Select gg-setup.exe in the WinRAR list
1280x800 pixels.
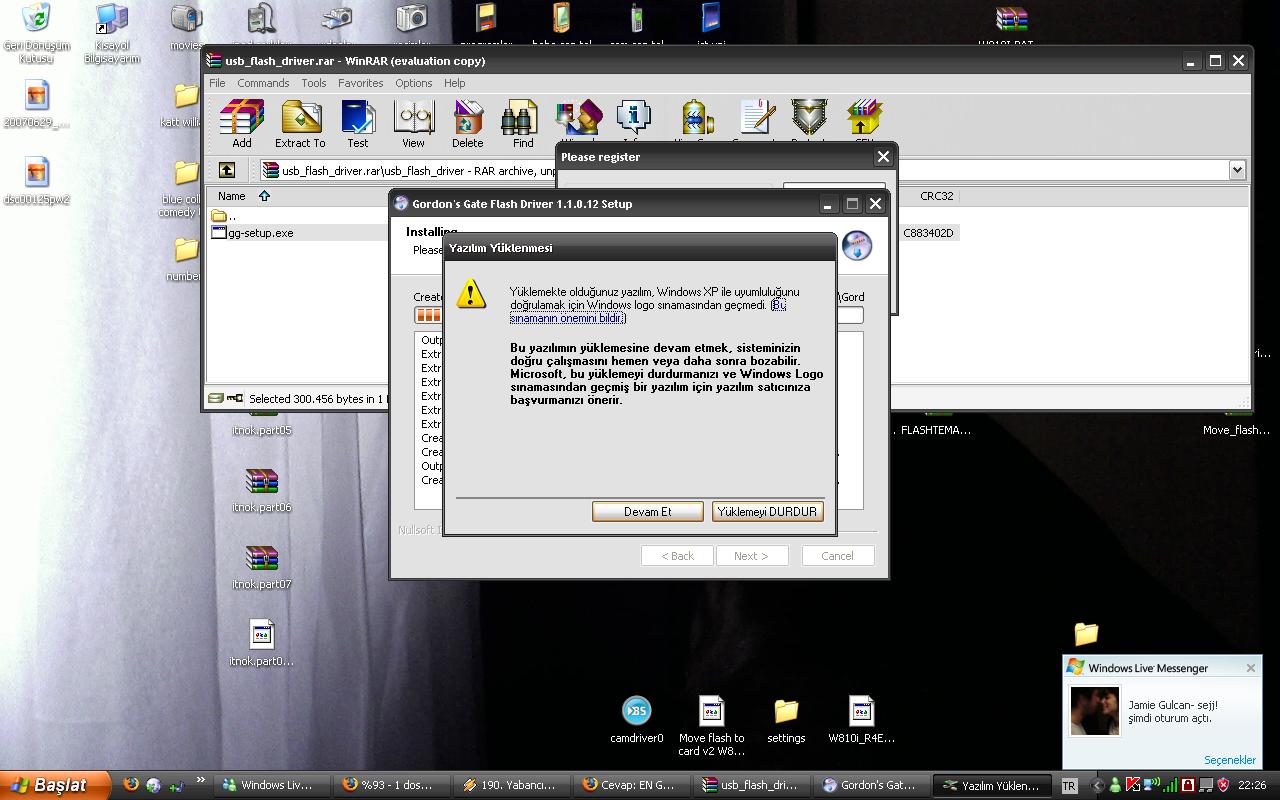(253, 233)
